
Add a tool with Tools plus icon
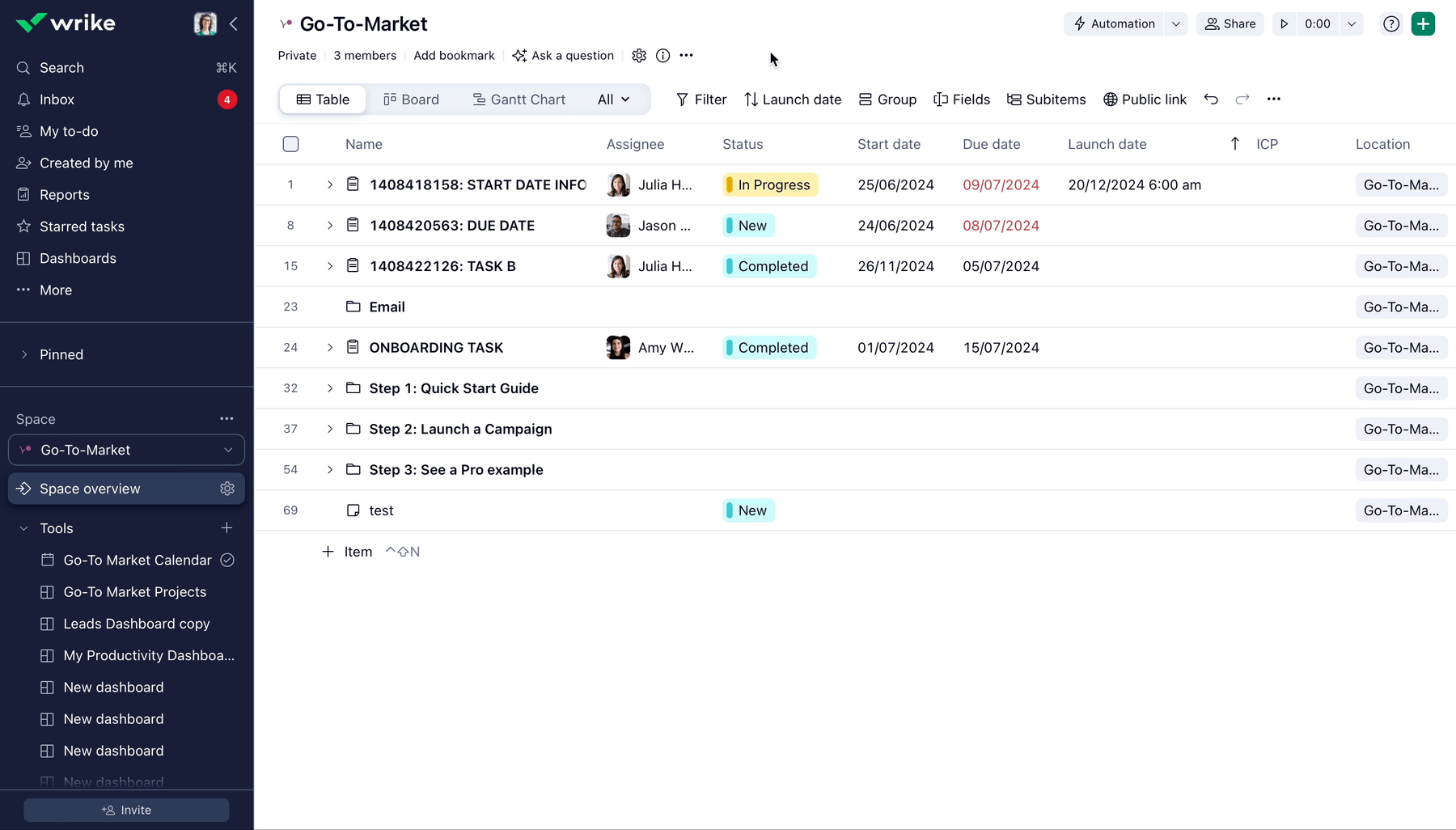pyautogui.click(x=226, y=528)
